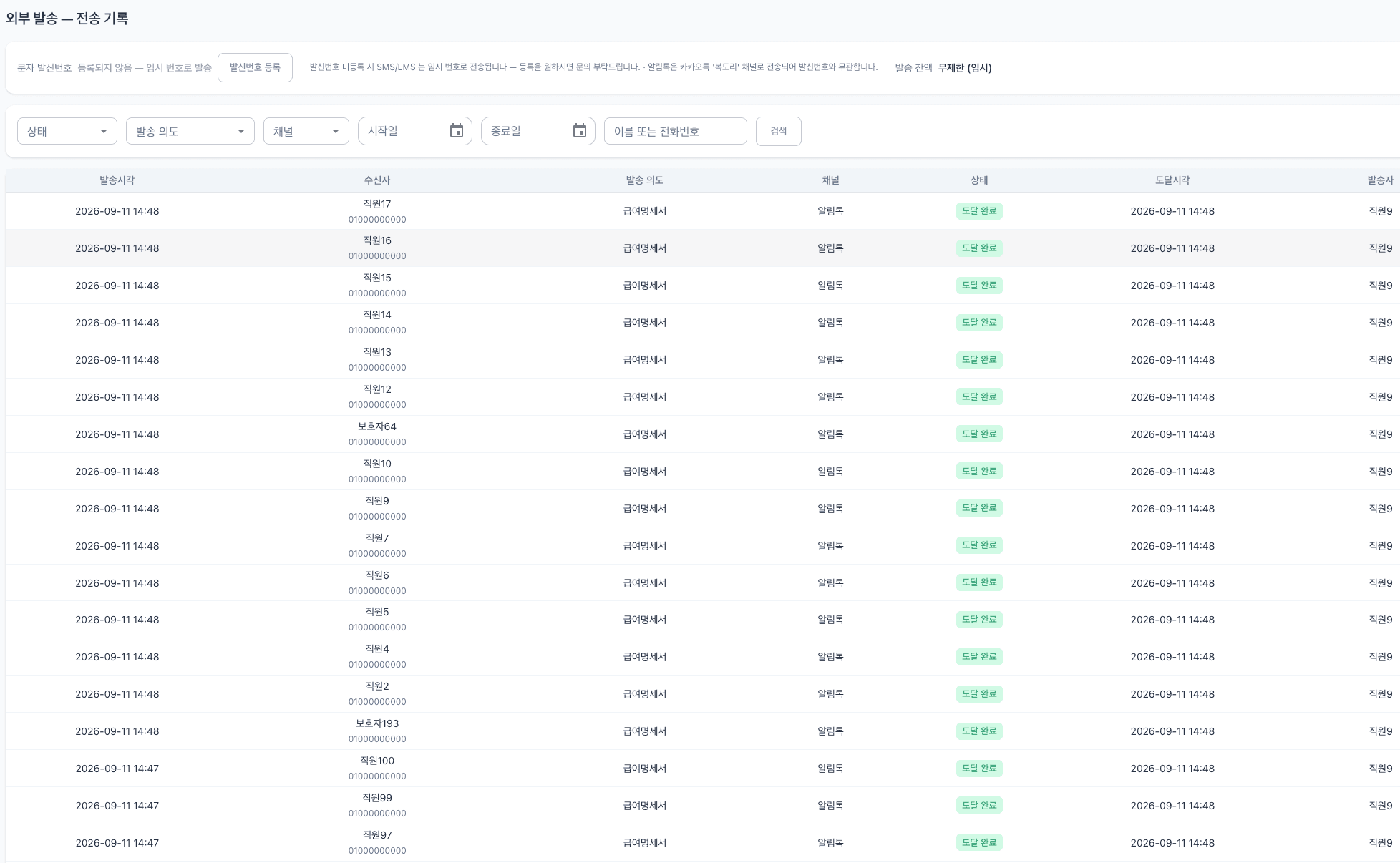This screenshot has width=1400, height=863.
Task: Click the 발신번호 등록 button
Action: 255,67
